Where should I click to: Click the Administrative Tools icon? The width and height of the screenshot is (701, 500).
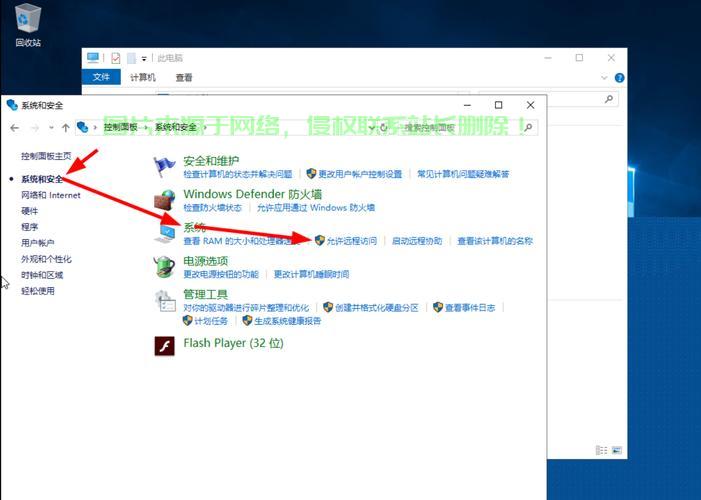(164, 301)
